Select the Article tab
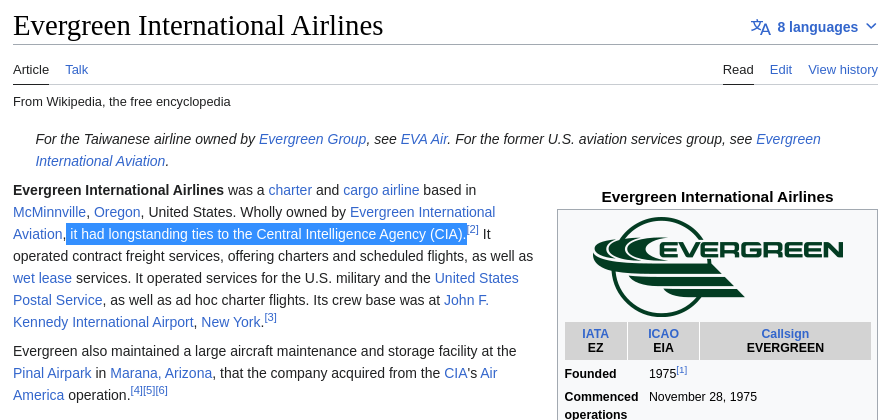The width and height of the screenshot is (895, 420). click(31, 69)
